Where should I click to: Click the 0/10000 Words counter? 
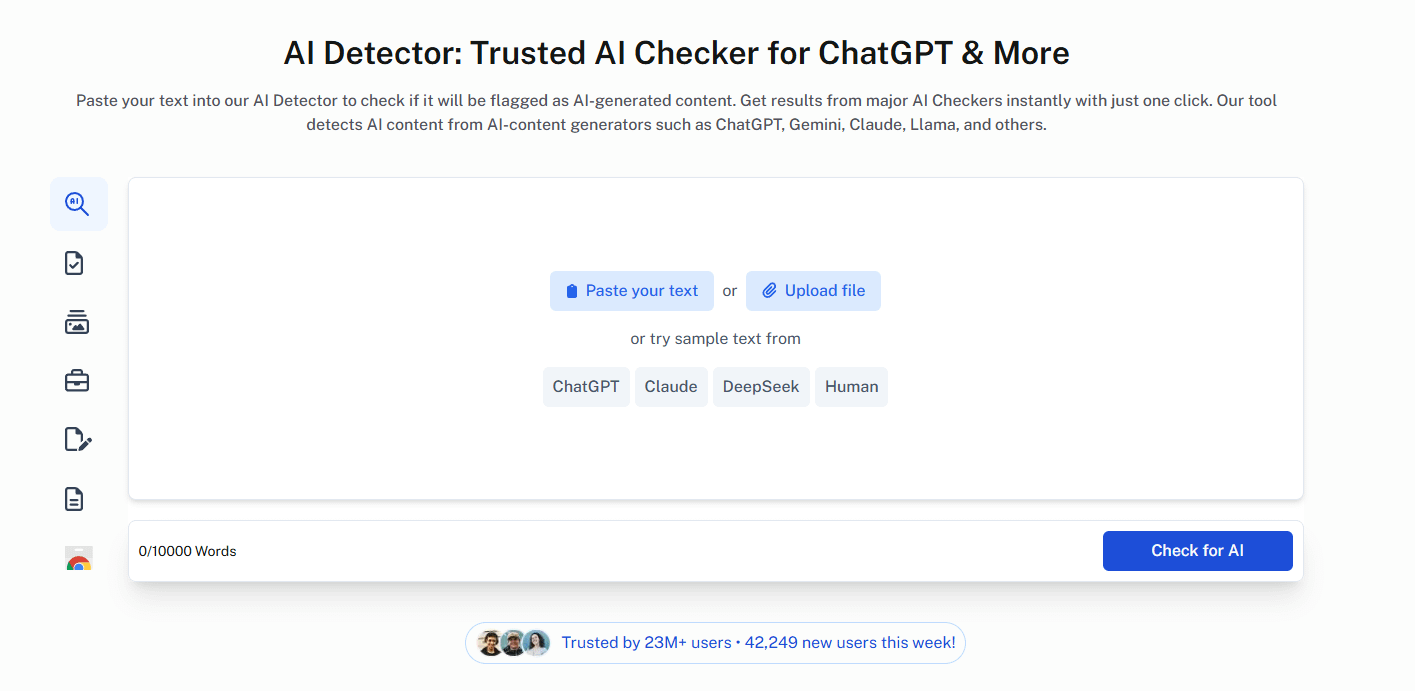tap(188, 551)
